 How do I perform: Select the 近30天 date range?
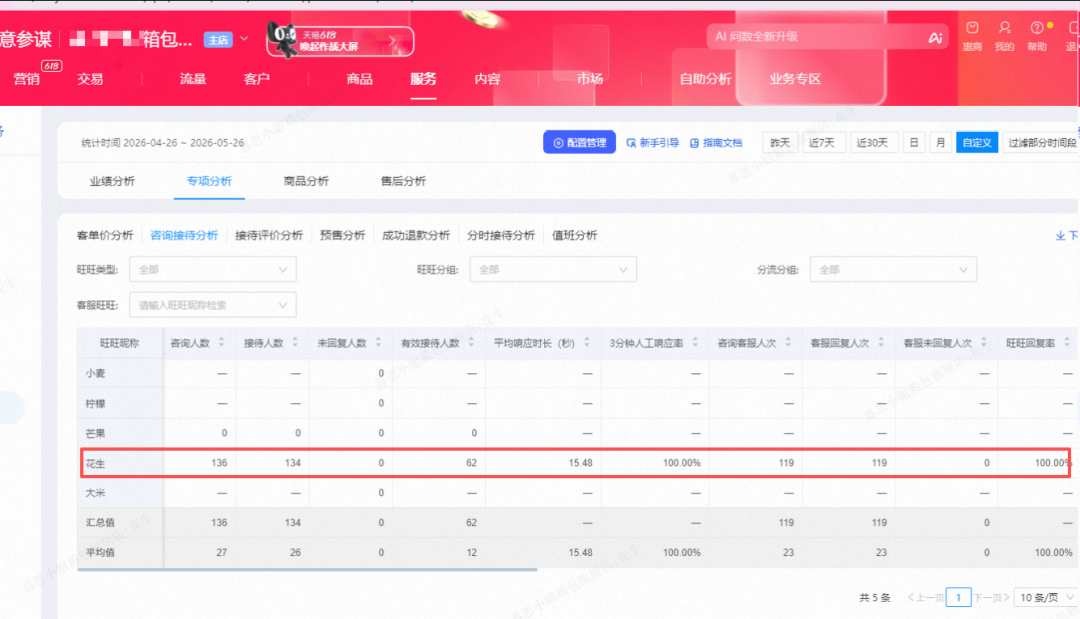click(x=872, y=143)
